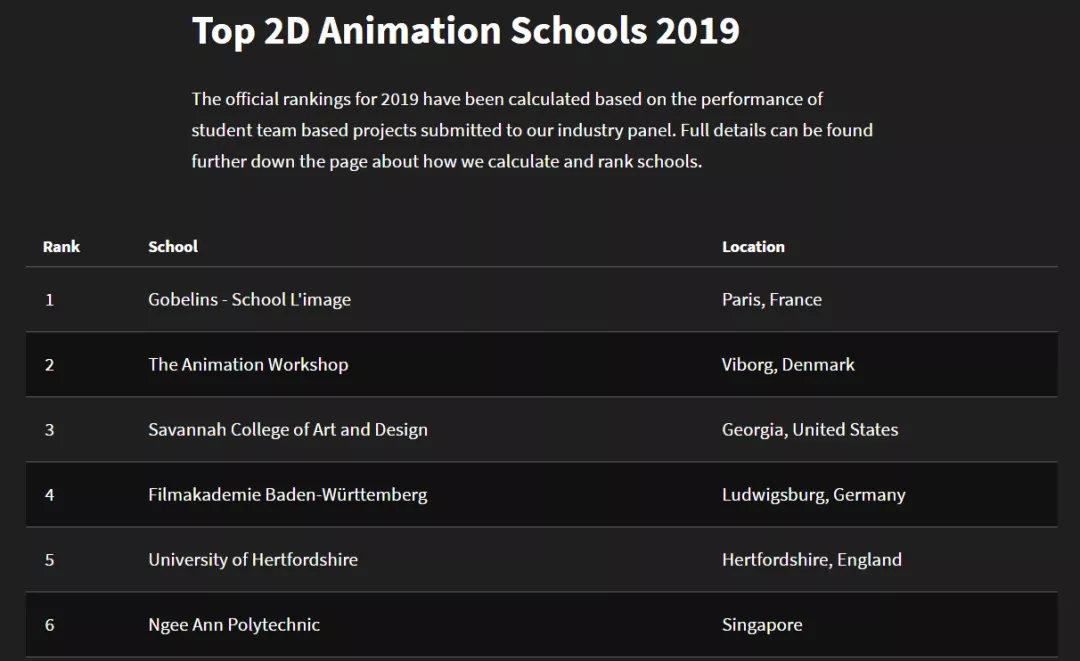Click the Paris, France location cell
Image resolution: width=1080 pixels, height=661 pixels.
[771, 300]
